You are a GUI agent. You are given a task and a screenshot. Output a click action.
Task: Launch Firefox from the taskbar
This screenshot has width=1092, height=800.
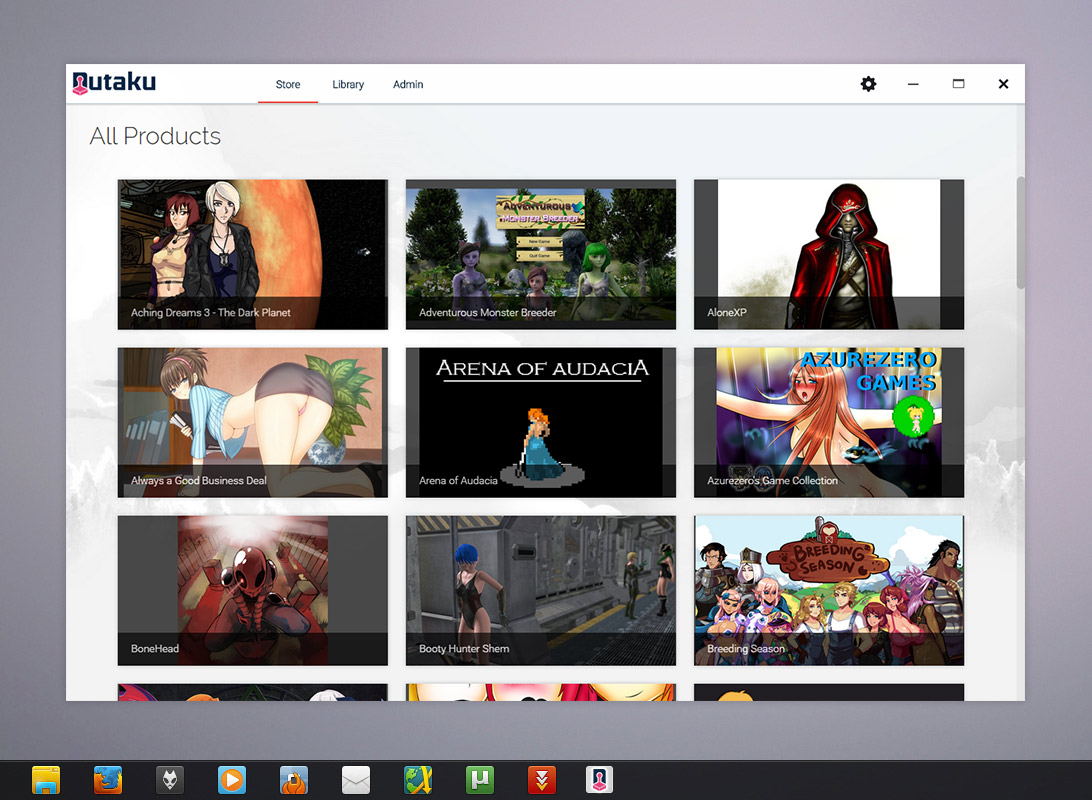108,780
